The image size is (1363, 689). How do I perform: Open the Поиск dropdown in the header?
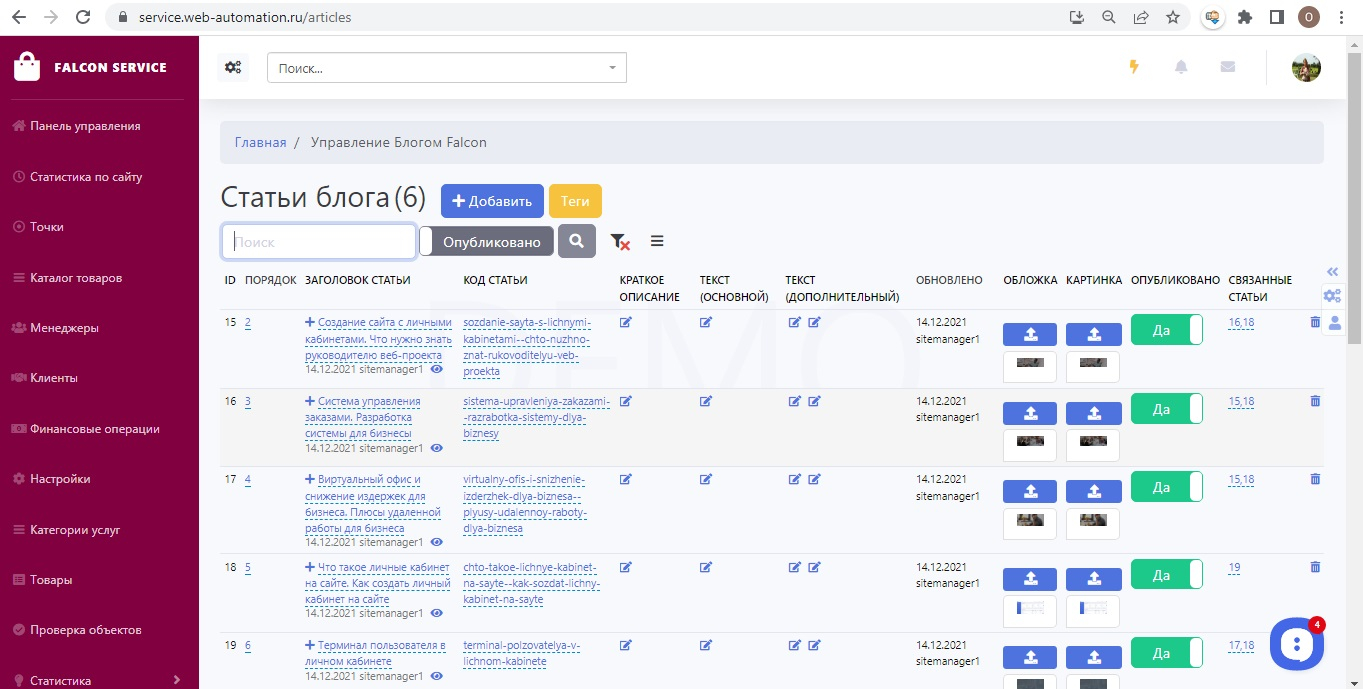point(446,68)
